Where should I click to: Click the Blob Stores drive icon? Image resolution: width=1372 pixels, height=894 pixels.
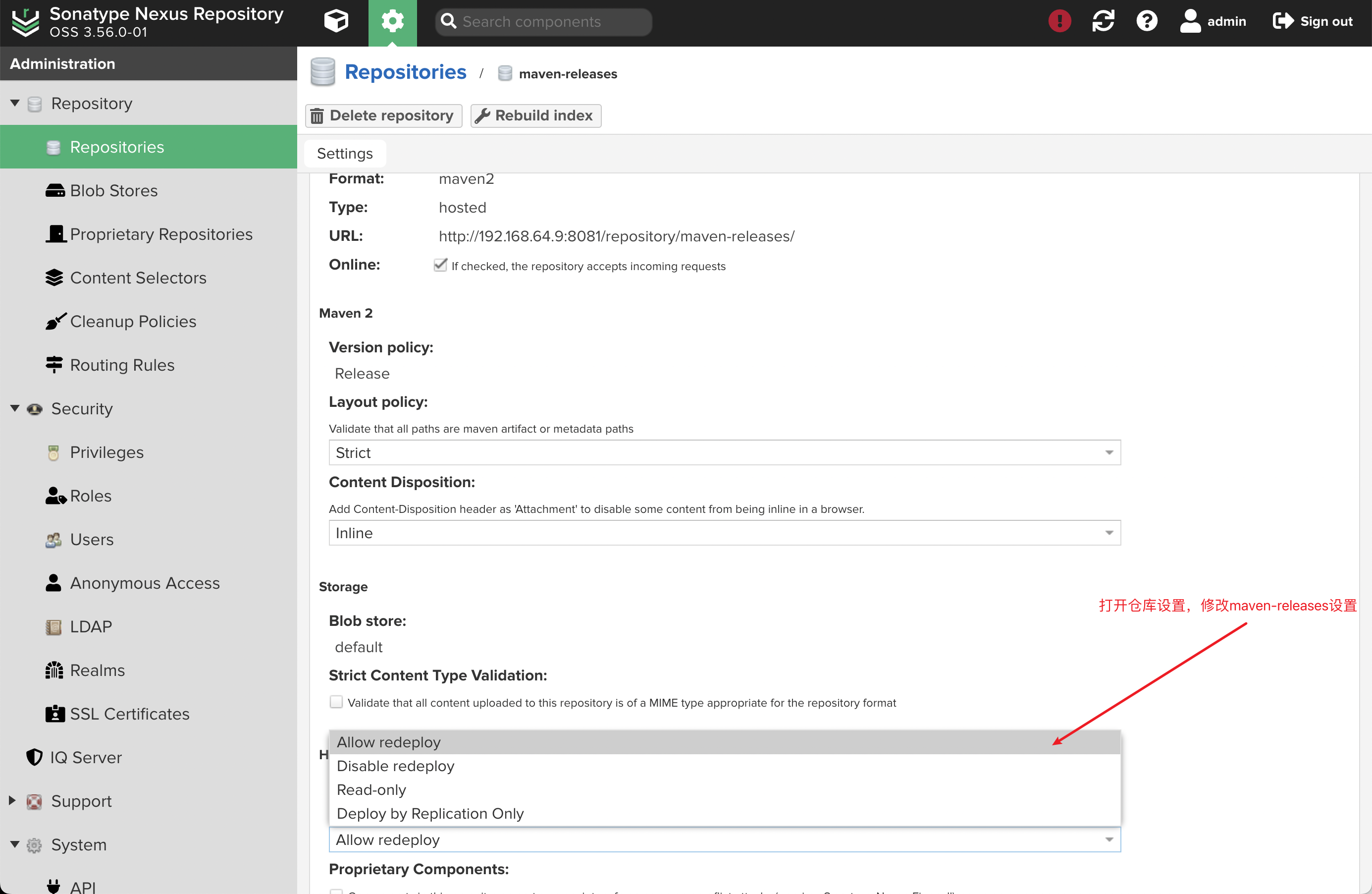point(55,190)
